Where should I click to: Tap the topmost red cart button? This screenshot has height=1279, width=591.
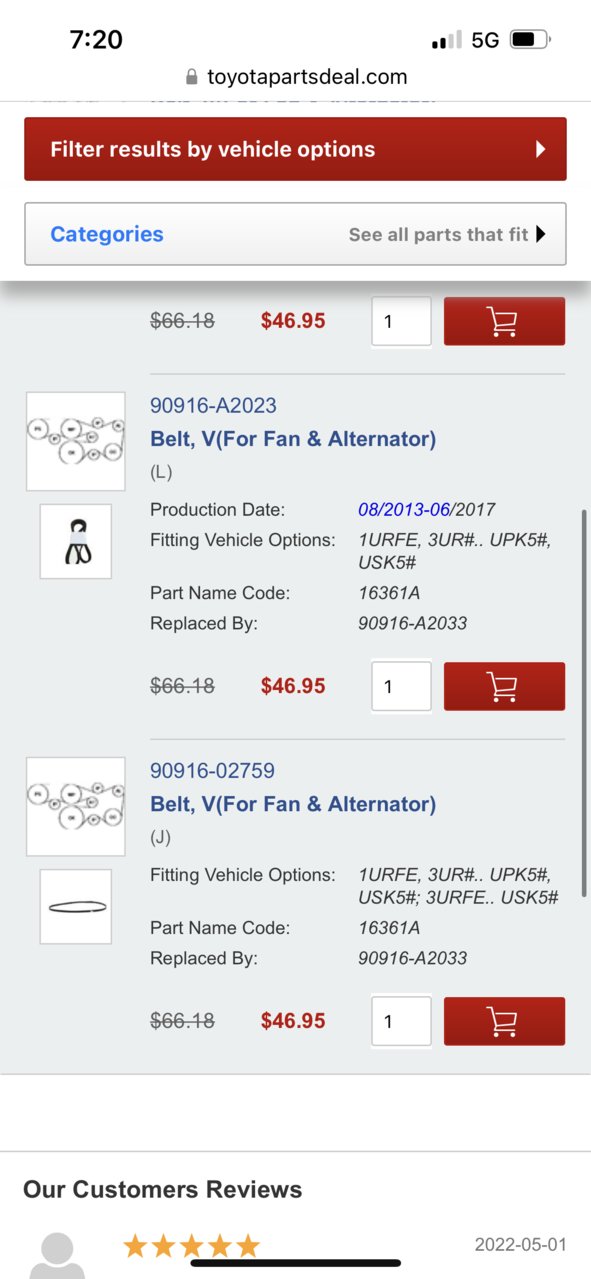click(504, 321)
